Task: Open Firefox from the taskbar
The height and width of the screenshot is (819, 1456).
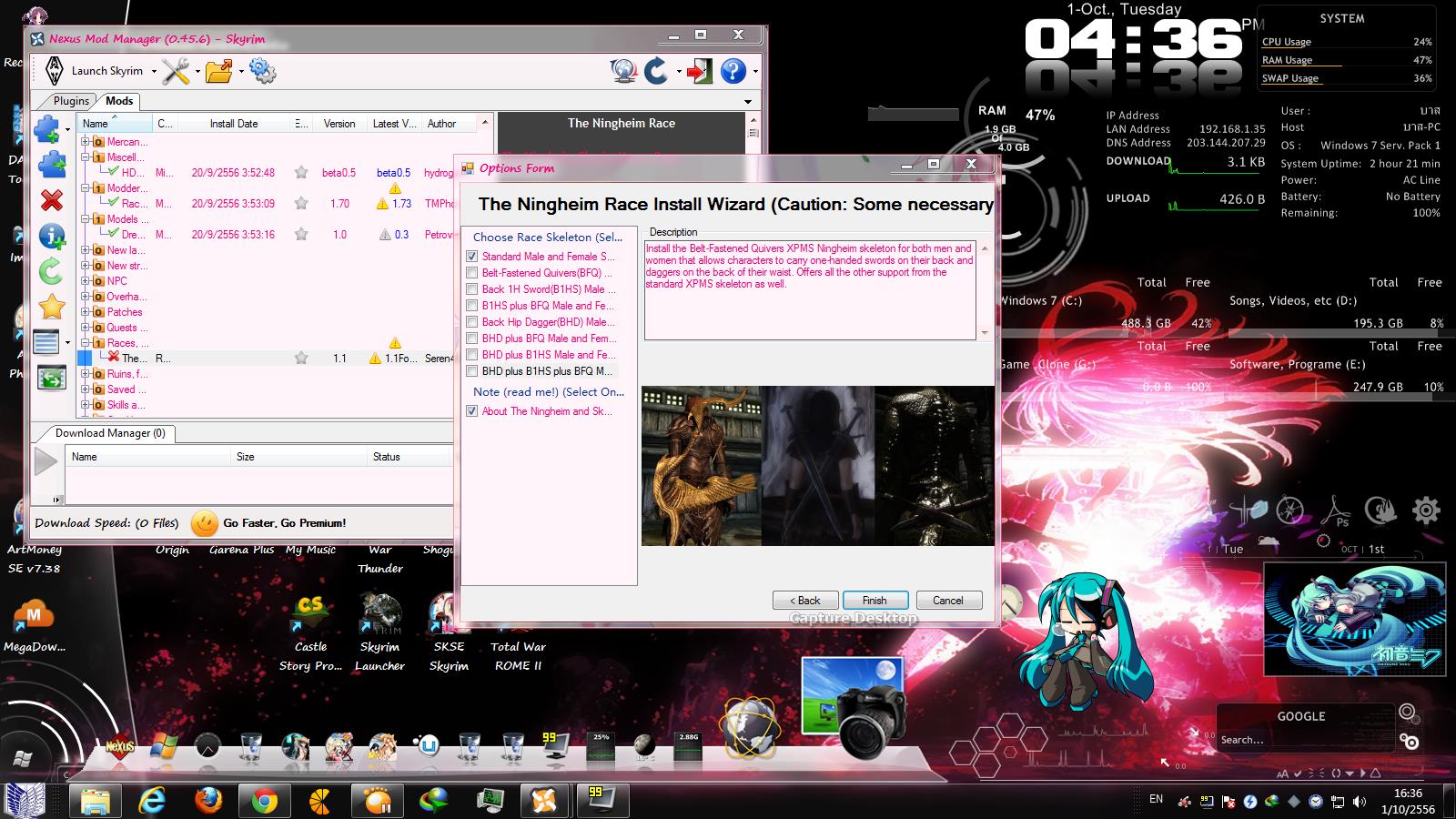Action: [208, 800]
